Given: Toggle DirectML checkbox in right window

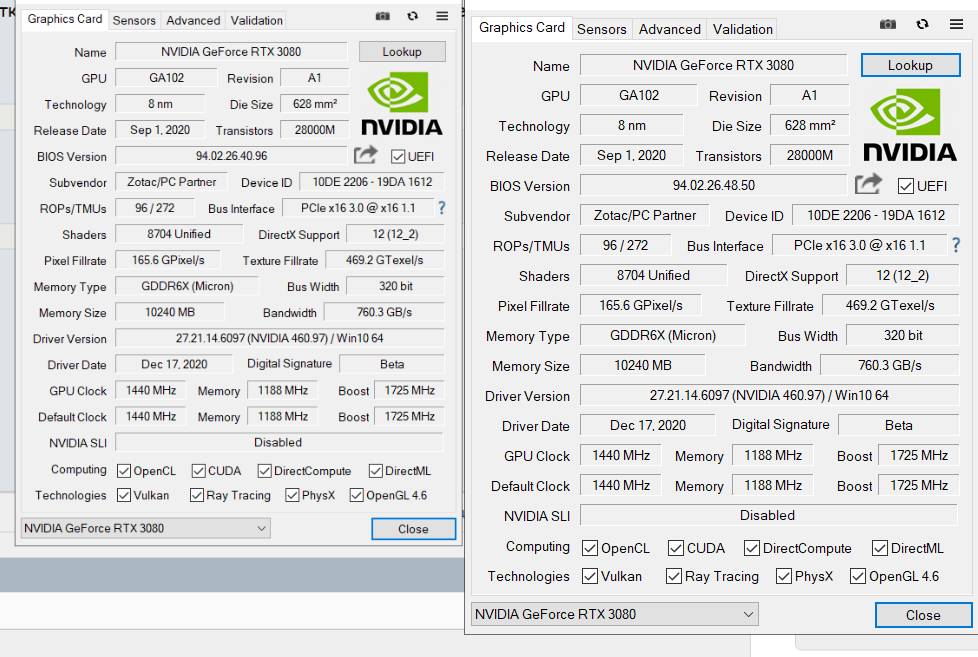Looking at the screenshot, I should (879, 548).
